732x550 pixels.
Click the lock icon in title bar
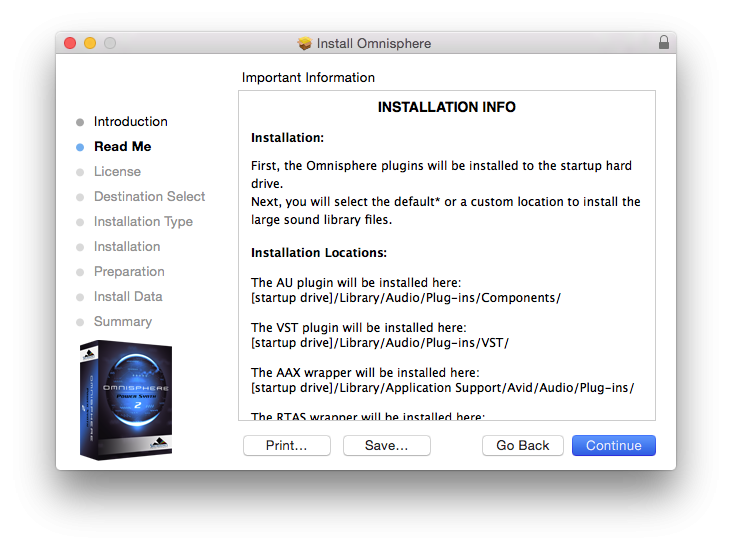pos(663,43)
